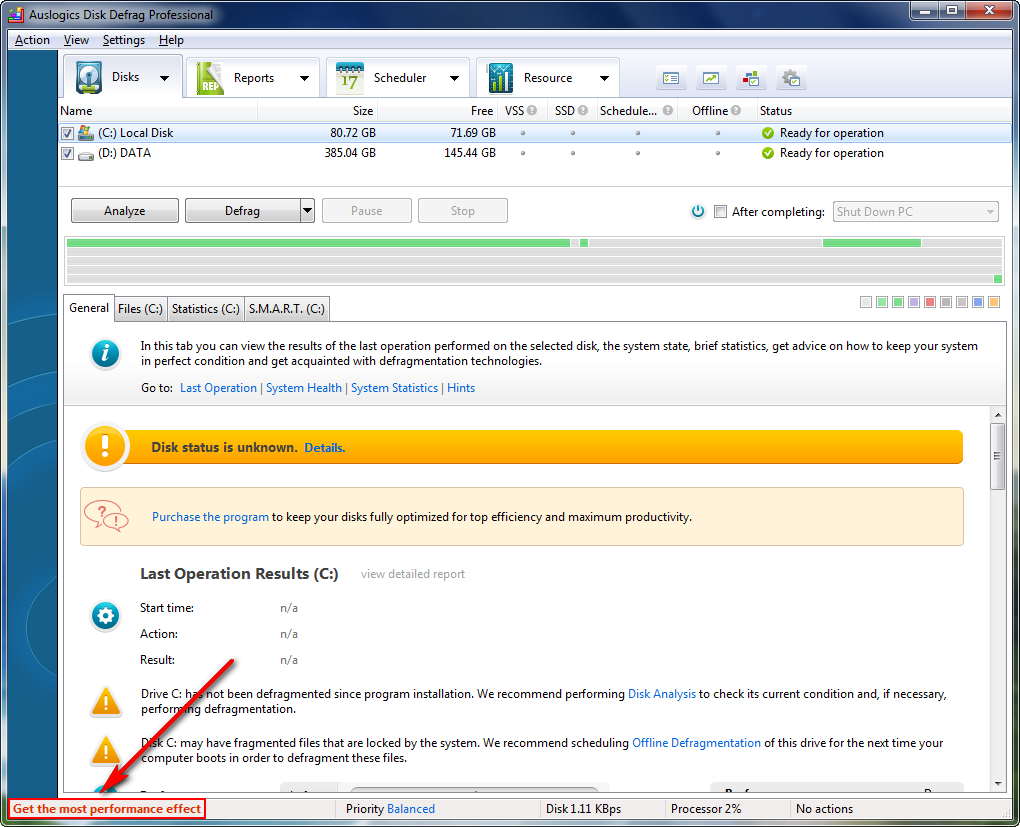This screenshot has width=1020, height=827.
Task: Click the Balanced priority link in status bar
Action: (411, 809)
